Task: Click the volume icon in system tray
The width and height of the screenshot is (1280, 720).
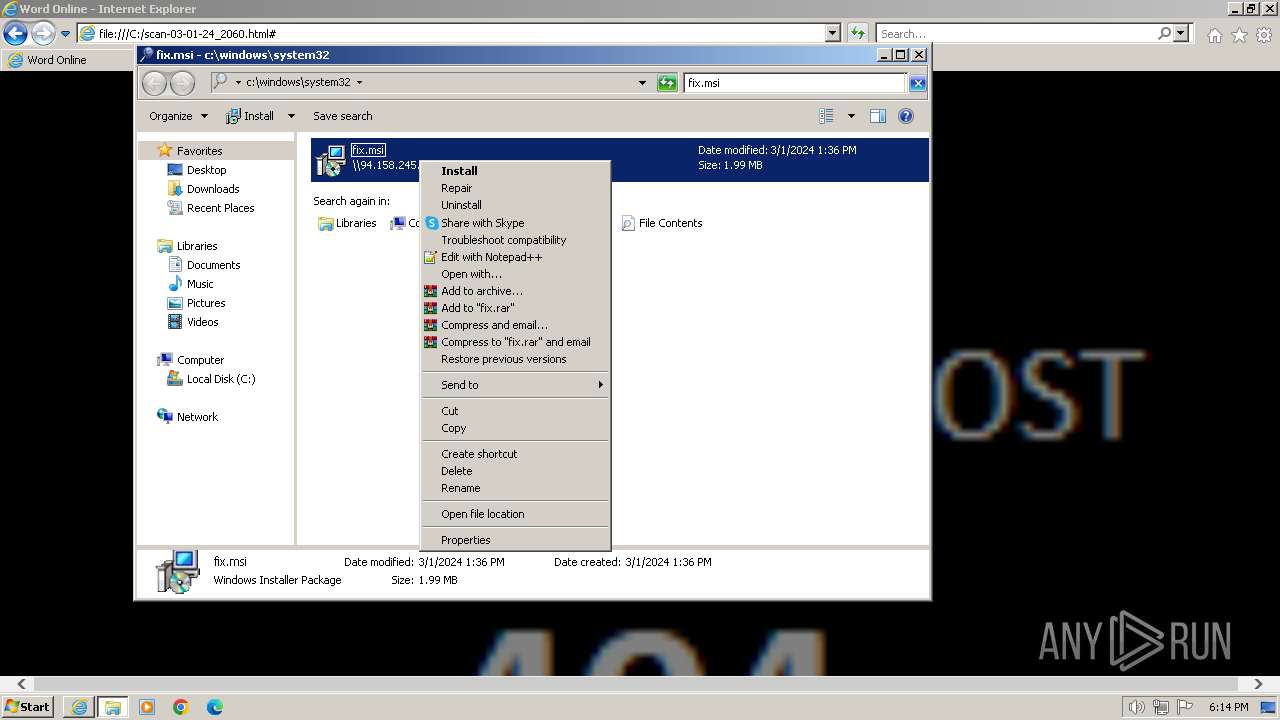Action: 1136,707
